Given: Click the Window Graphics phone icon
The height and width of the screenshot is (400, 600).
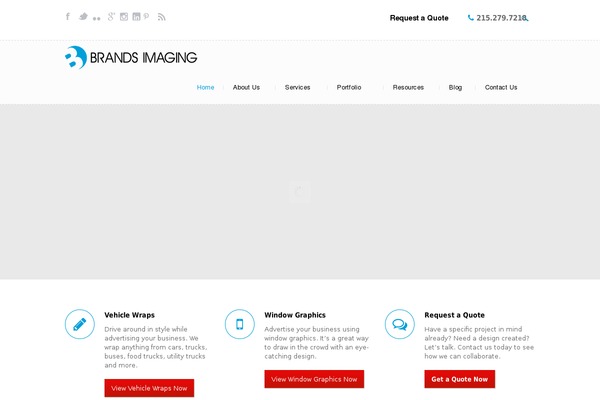Looking at the screenshot, I should point(240,324).
